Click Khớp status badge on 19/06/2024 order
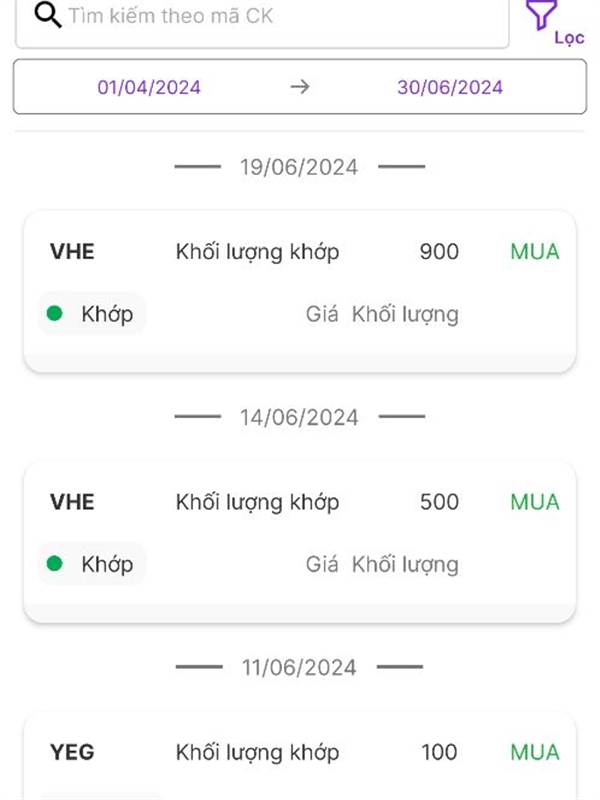The height and width of the screenshot is (800, 600). [93, 314]
